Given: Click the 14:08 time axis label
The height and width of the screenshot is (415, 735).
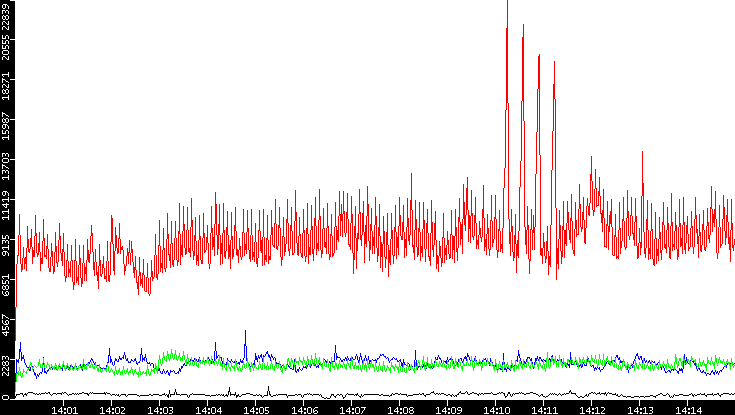Looking at the screenshot, I should 399,410.
